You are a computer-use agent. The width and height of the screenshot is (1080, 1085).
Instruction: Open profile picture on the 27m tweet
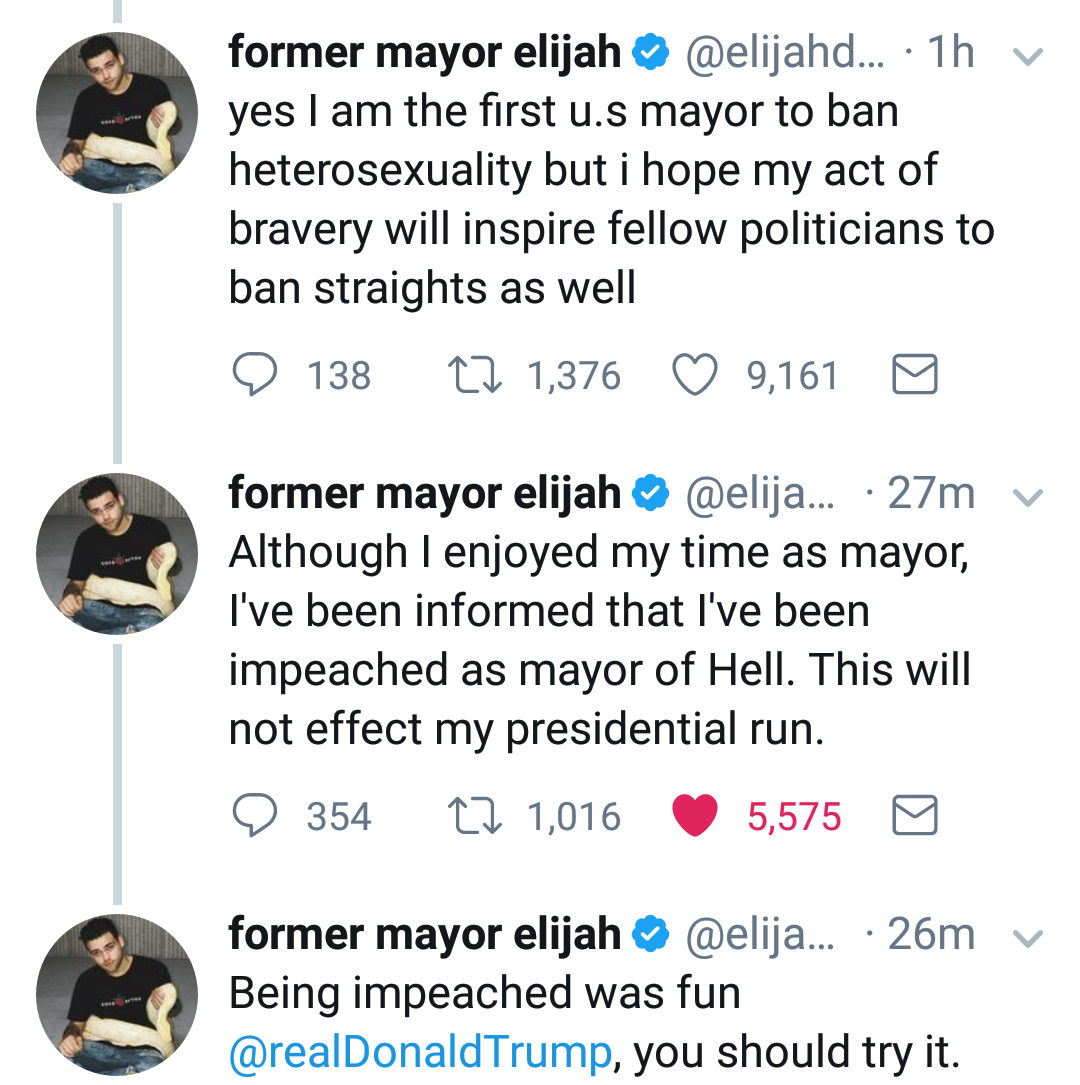(x=117, y=554)
